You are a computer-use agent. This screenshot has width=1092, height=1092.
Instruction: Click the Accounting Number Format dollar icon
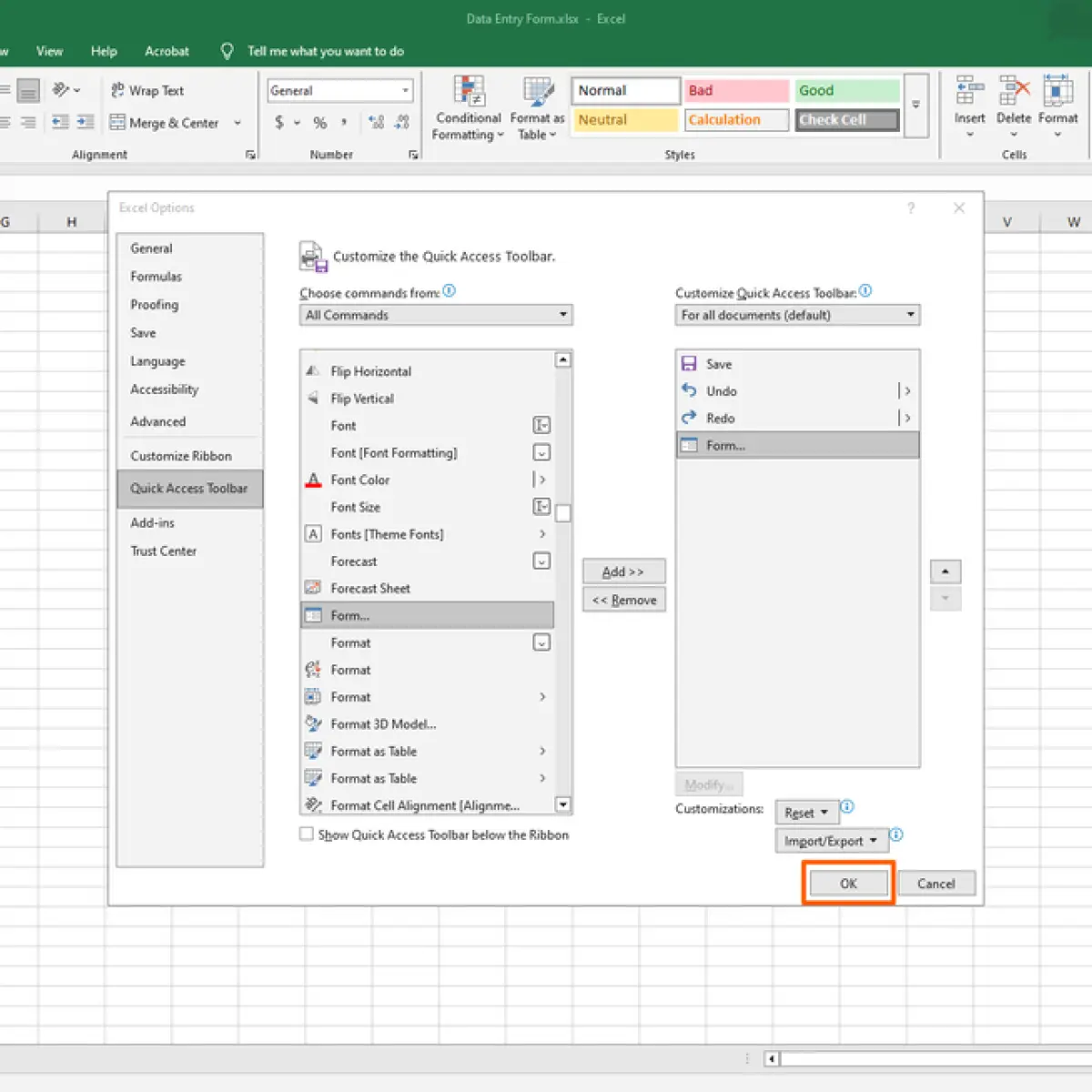278,122
